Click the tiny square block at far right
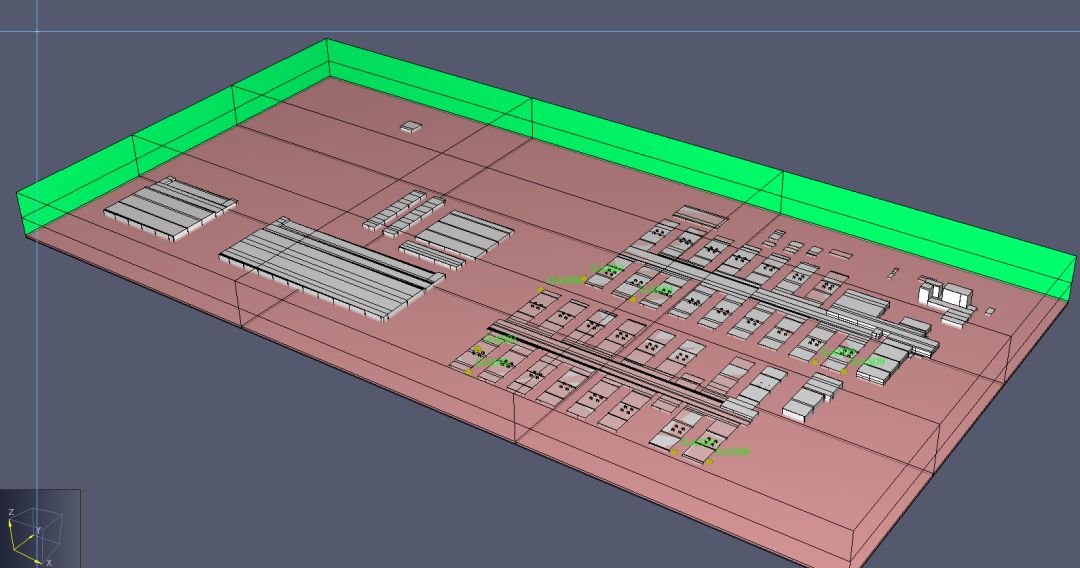Image resolution: width=1080 pixels, height=568 pixels. [x=989, y=311]
